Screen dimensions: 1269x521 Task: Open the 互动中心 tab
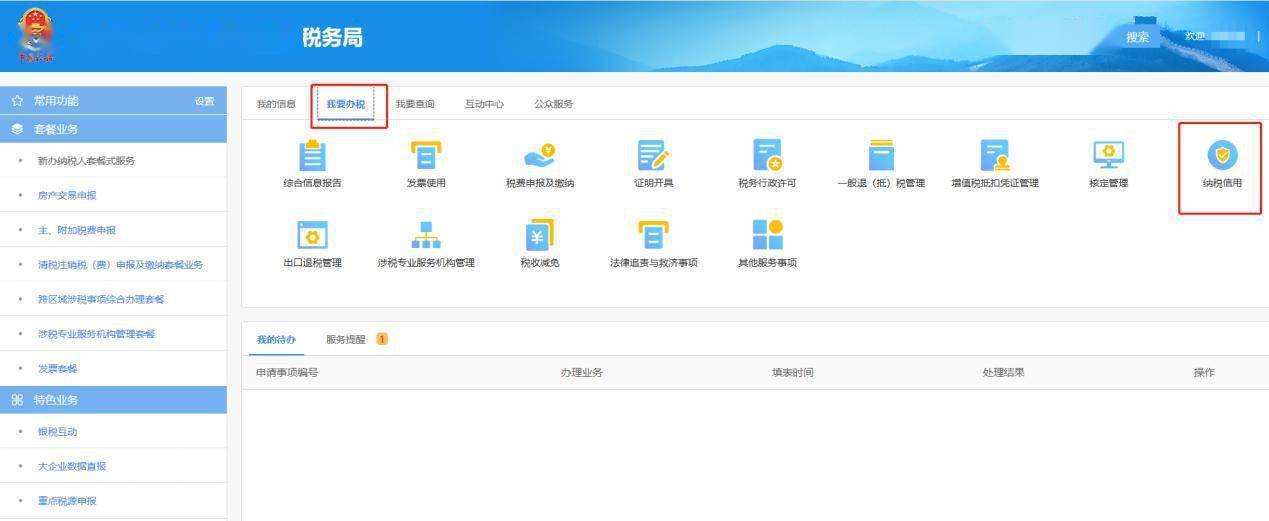coord(484,104)
